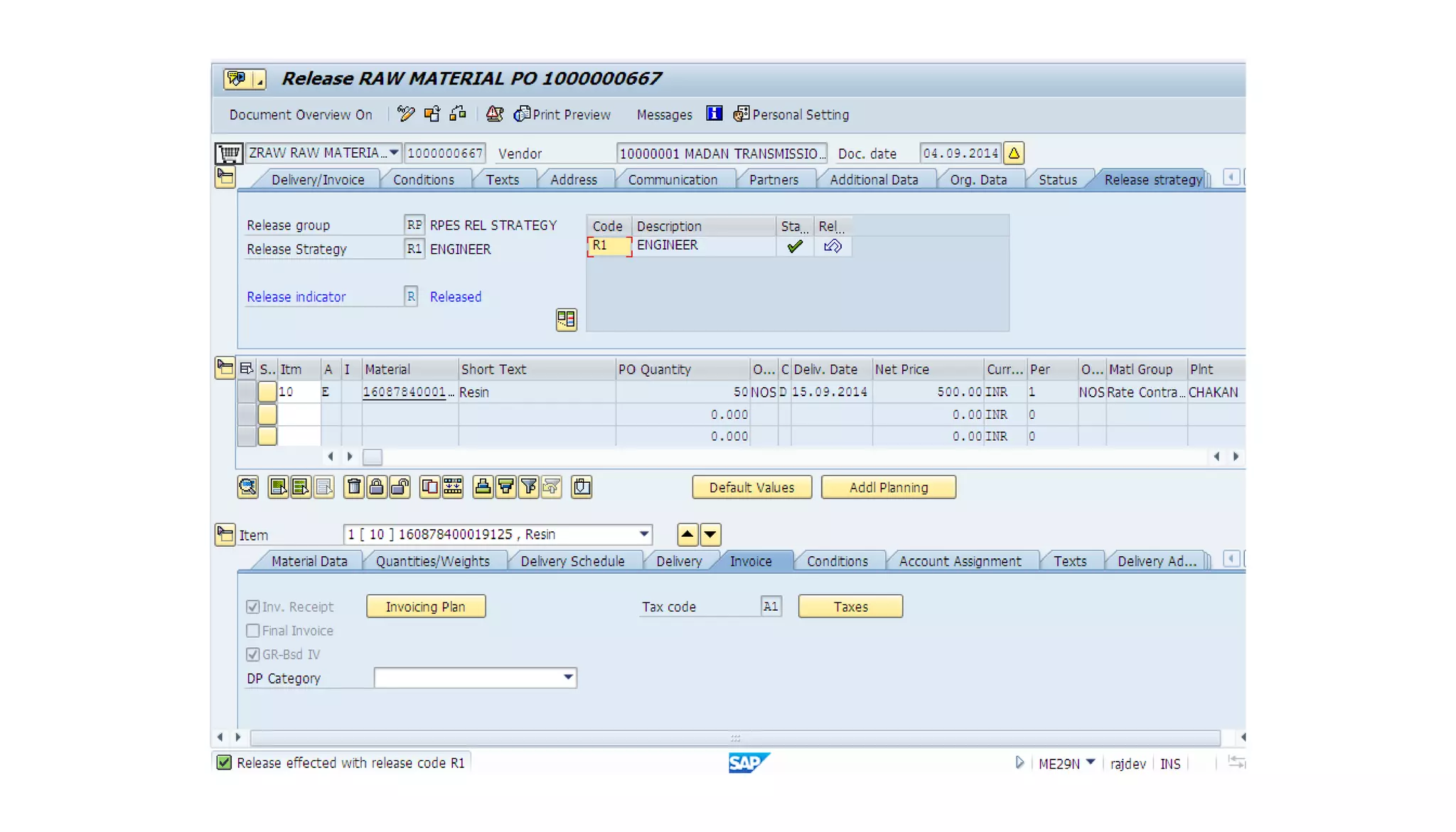Image resolution: width=1456 pixels, height=832 pixels.
Task: Click the Other Purchase Order icon
Action: point(432,114)
